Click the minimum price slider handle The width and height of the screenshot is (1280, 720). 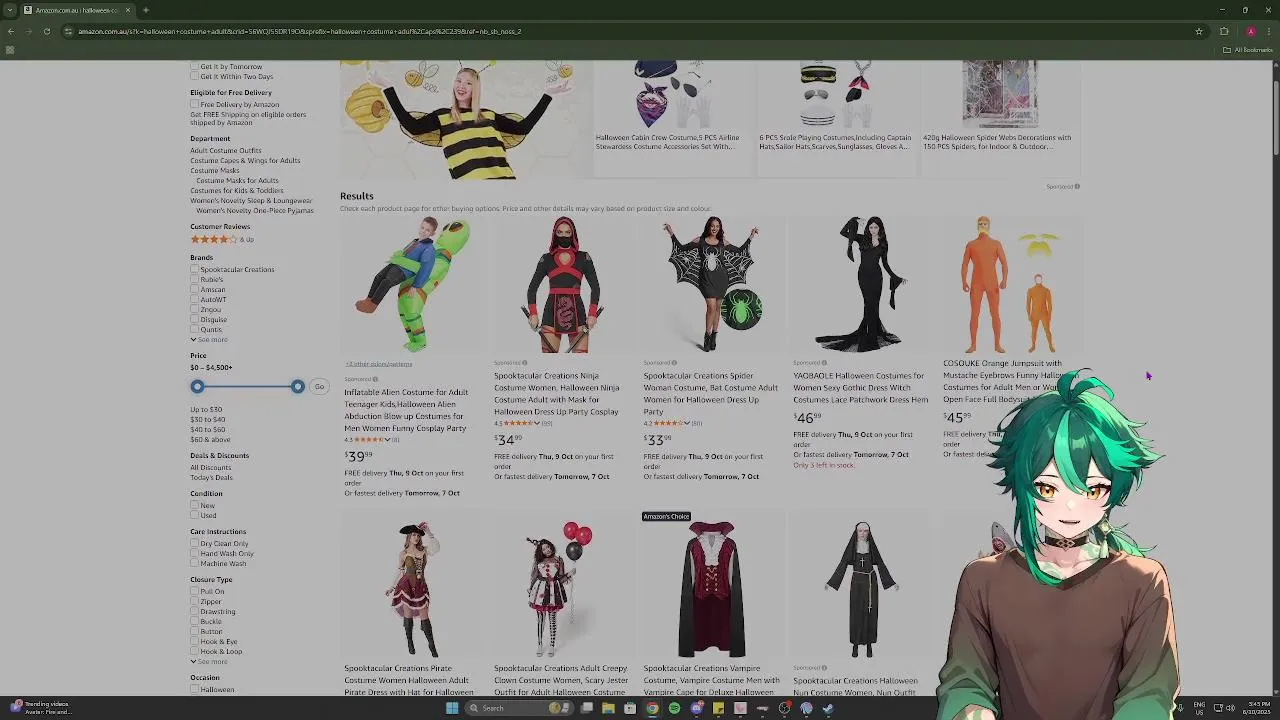(x=197, y=387)
